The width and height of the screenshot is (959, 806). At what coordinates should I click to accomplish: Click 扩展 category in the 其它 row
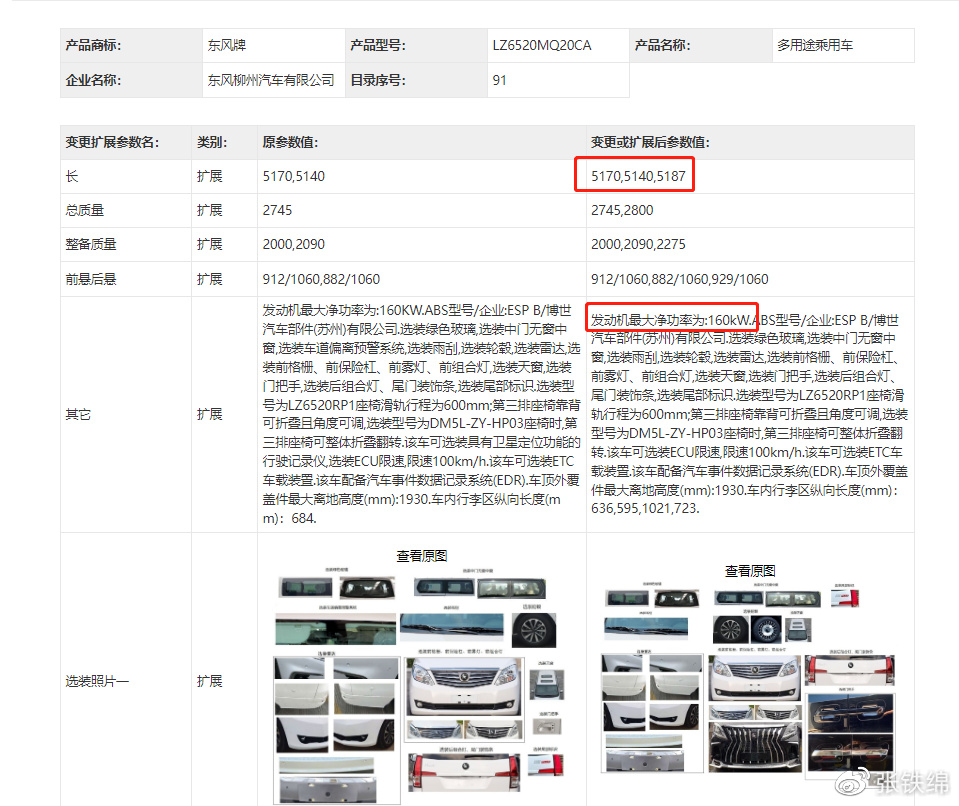[209, 415]
